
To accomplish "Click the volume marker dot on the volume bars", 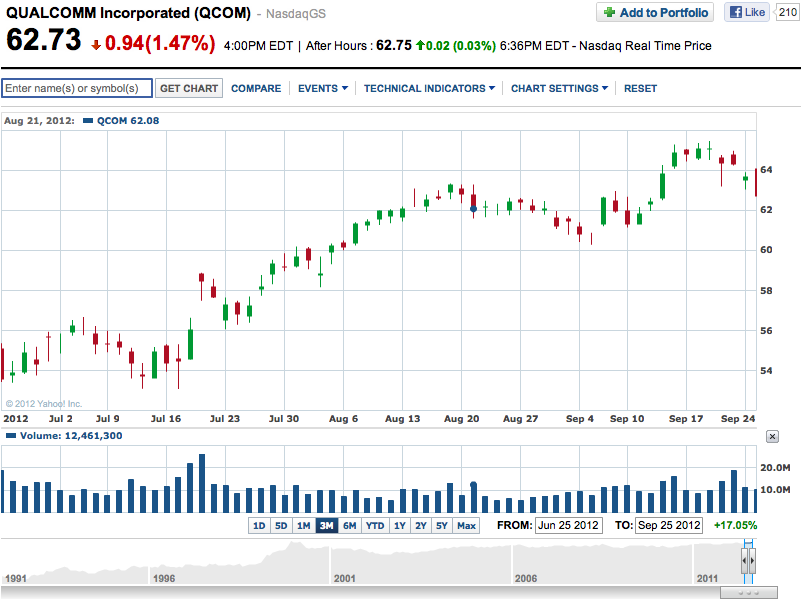I will point(473,484).
